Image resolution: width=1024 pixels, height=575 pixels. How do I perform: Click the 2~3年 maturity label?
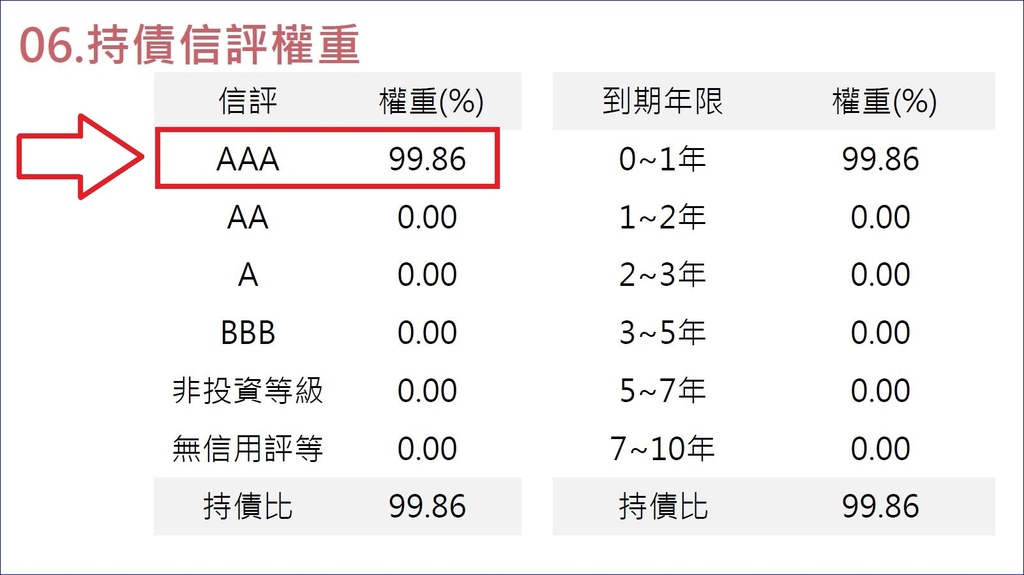pyautogui.click(x=662, y=274)
